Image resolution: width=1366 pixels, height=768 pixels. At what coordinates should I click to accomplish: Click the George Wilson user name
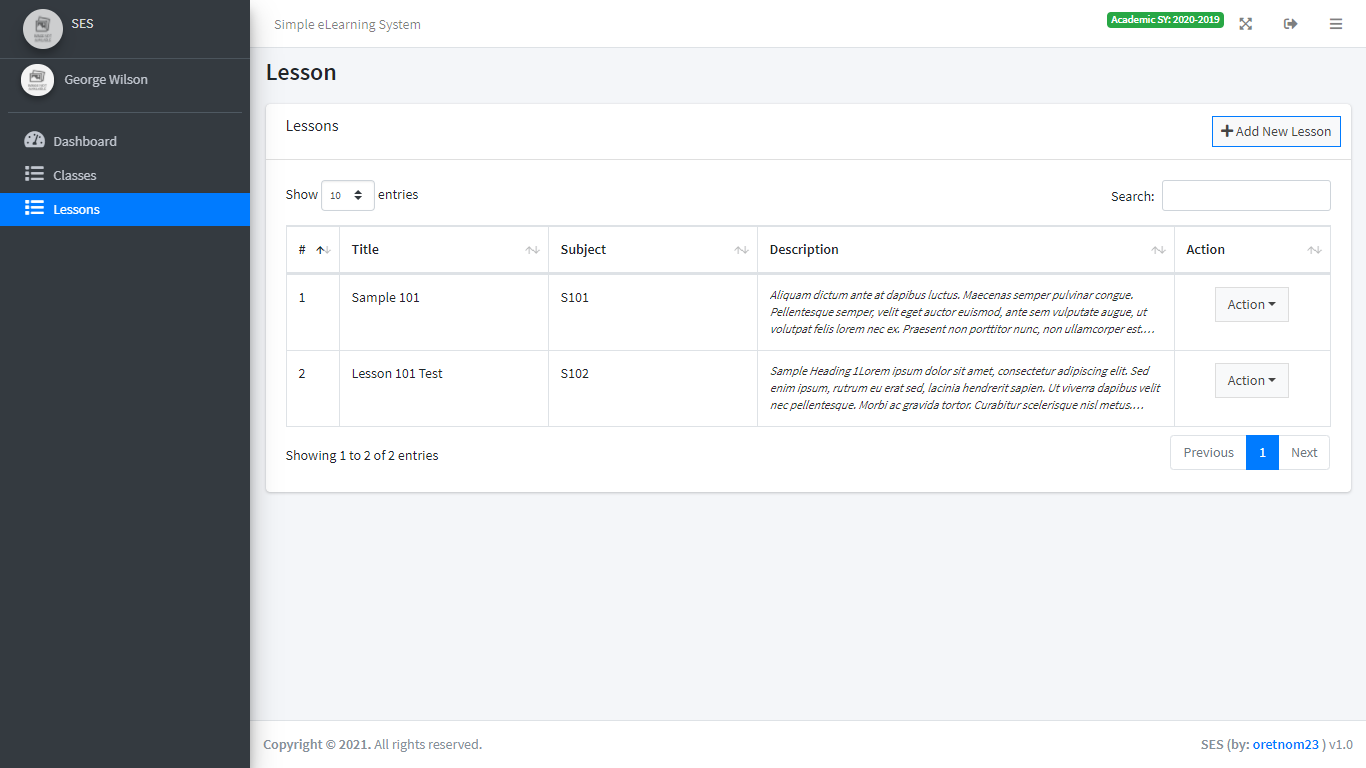pos(106,79)
